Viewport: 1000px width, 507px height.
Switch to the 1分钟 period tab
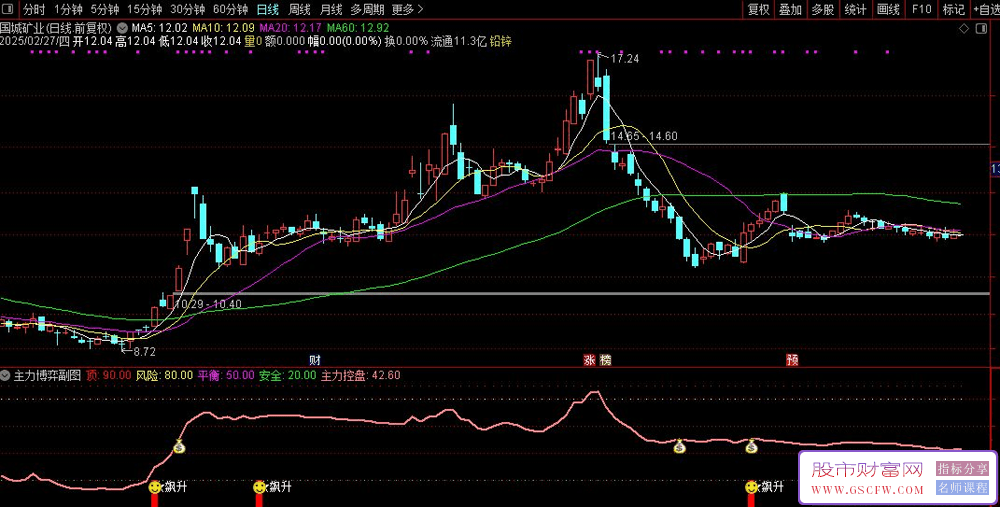[x=68, y=10]
